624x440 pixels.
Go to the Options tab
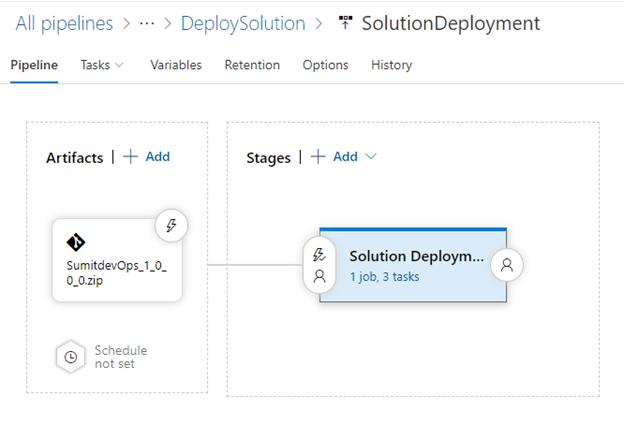(326, 65)
